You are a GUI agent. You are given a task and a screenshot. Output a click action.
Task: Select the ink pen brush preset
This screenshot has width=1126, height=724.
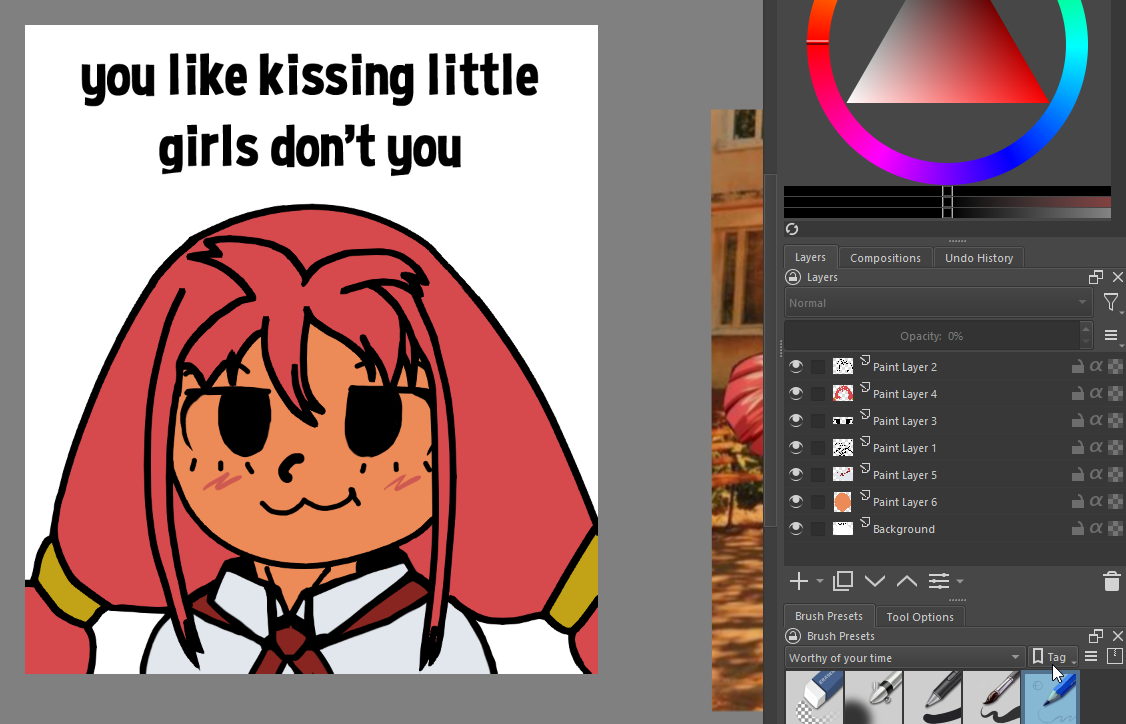coord(873,697)
